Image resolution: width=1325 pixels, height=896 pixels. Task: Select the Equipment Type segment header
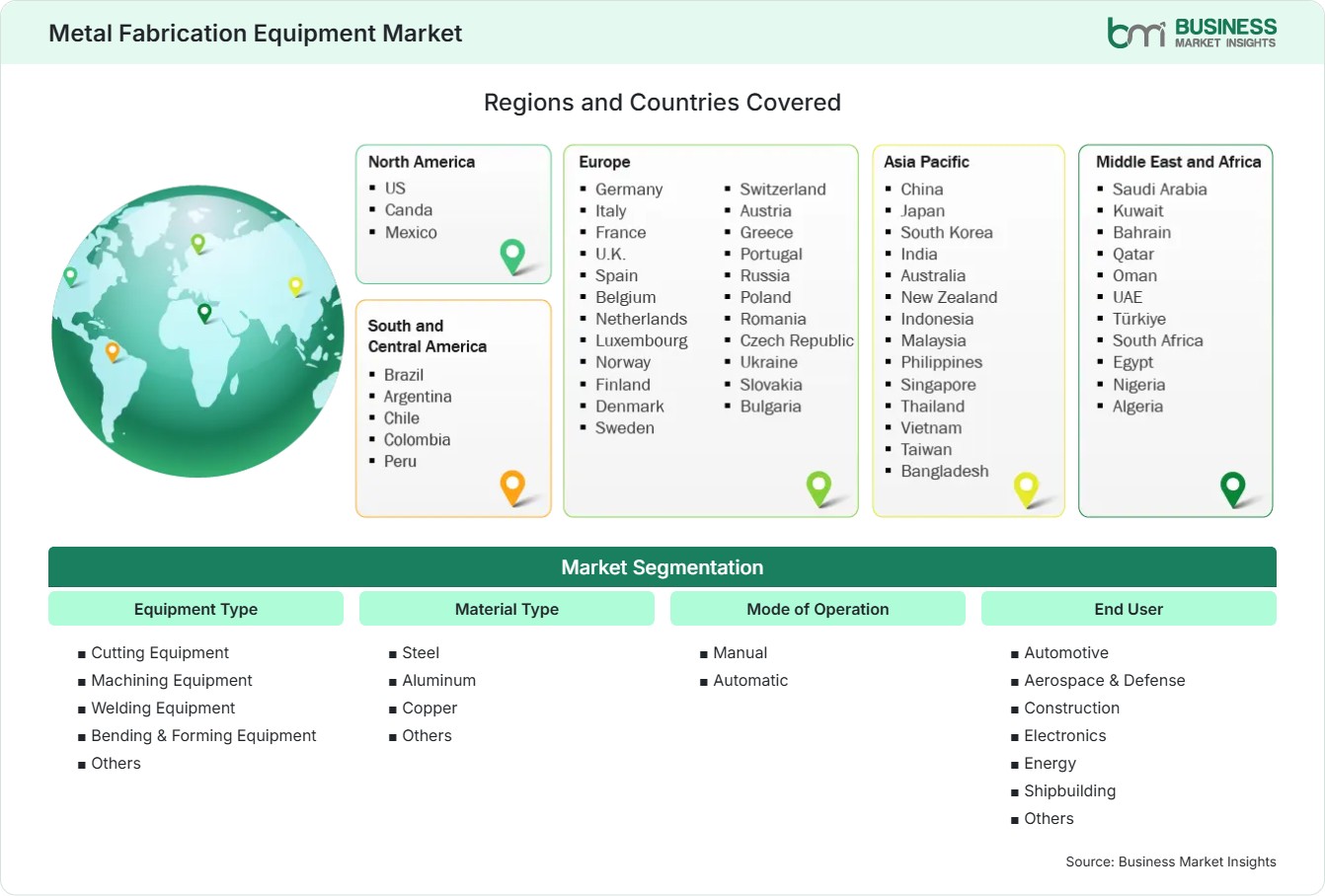point(195,609)
